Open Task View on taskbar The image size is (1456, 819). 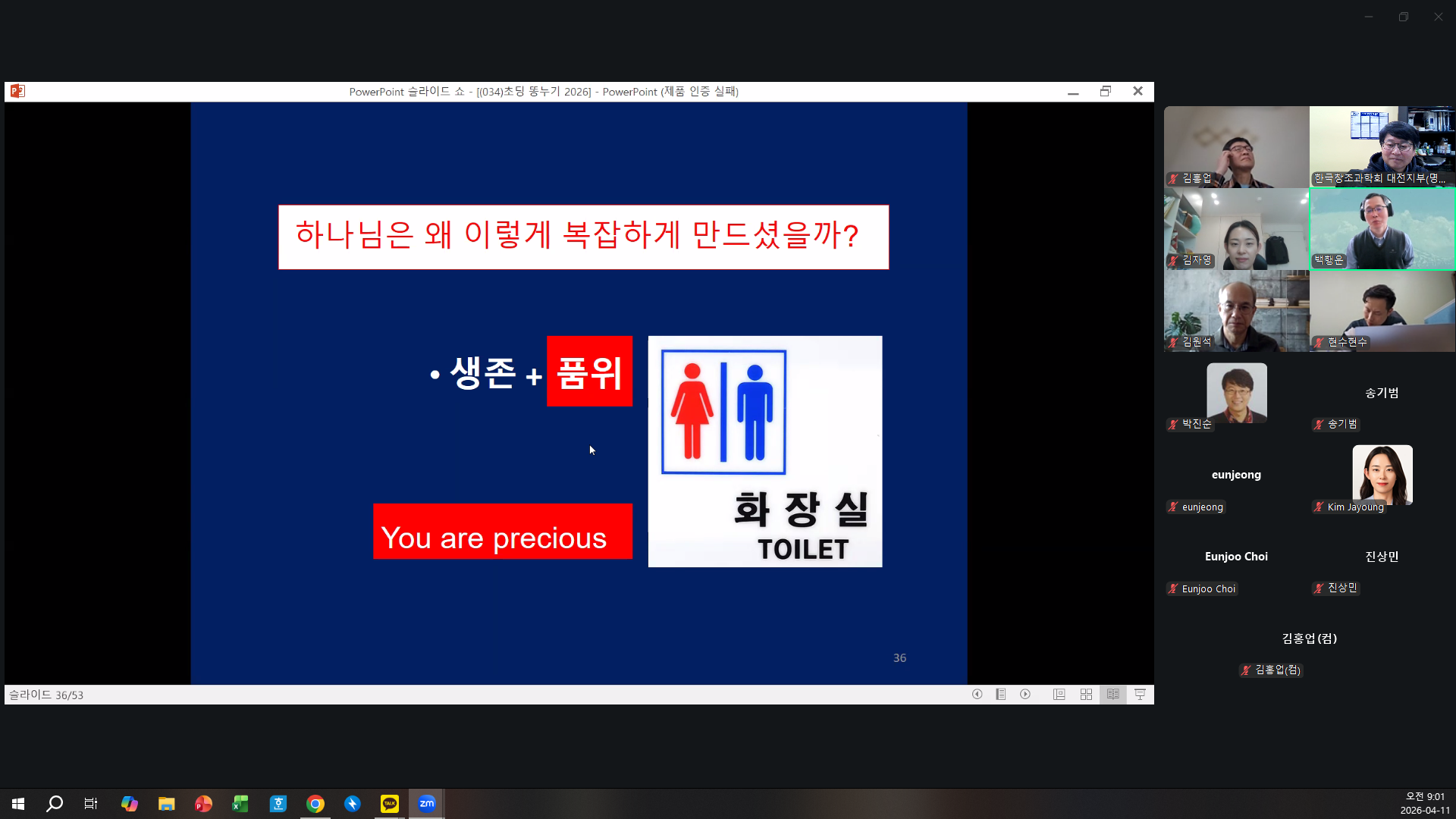click(91, 804)
